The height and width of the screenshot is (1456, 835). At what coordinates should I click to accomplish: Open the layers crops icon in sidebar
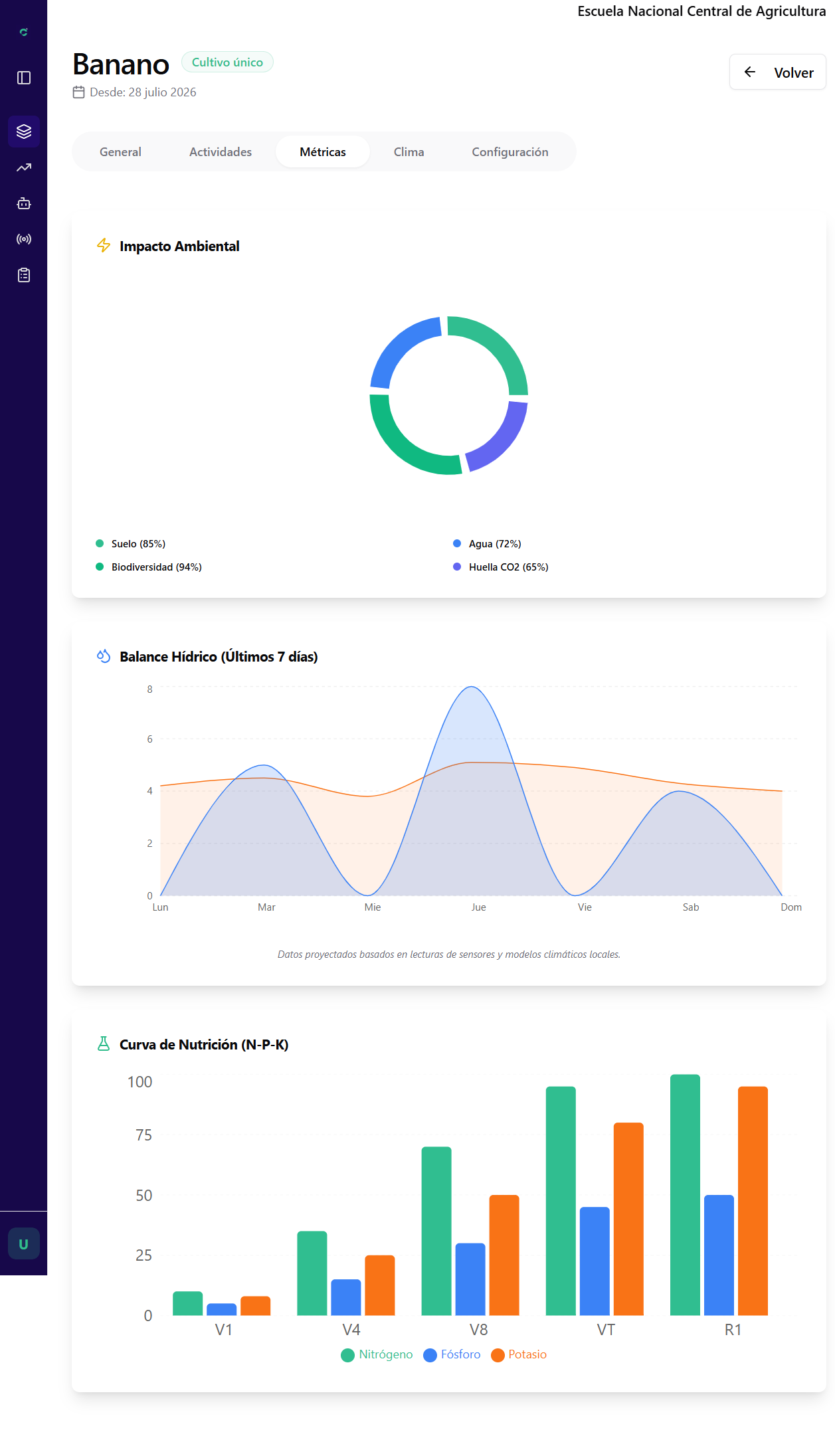coord(24,132)
